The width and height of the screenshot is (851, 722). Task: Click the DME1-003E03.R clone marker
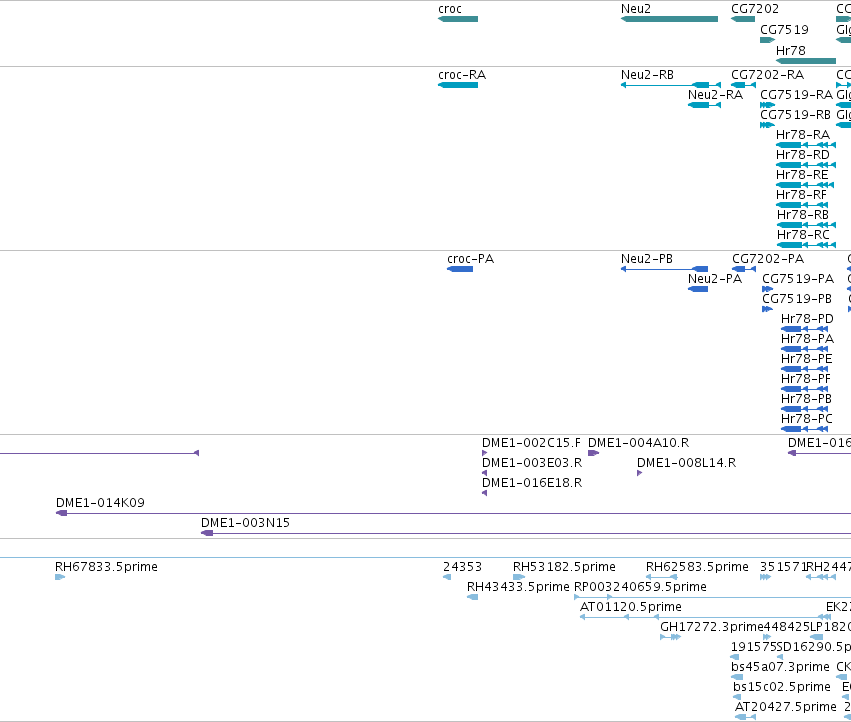[x=485, y=473]
